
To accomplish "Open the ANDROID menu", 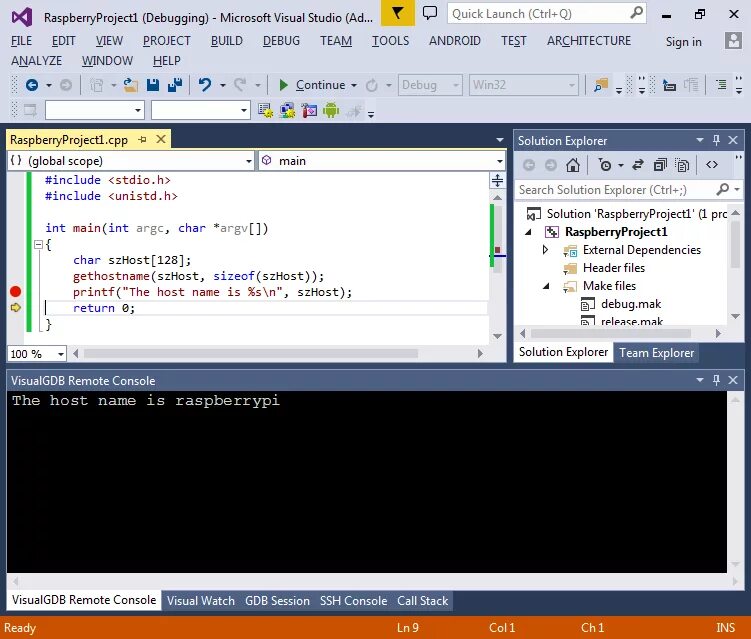I will pos(455,41).
